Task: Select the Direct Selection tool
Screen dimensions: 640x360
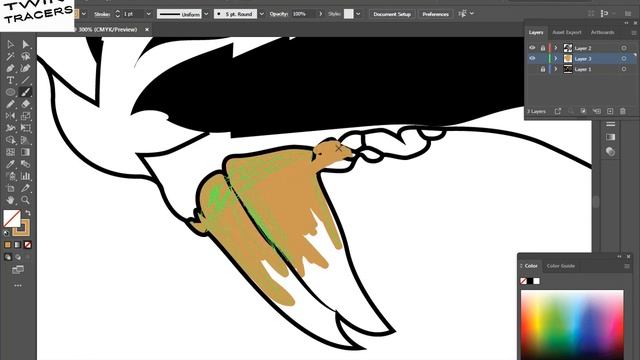Action: click(25, 44)
